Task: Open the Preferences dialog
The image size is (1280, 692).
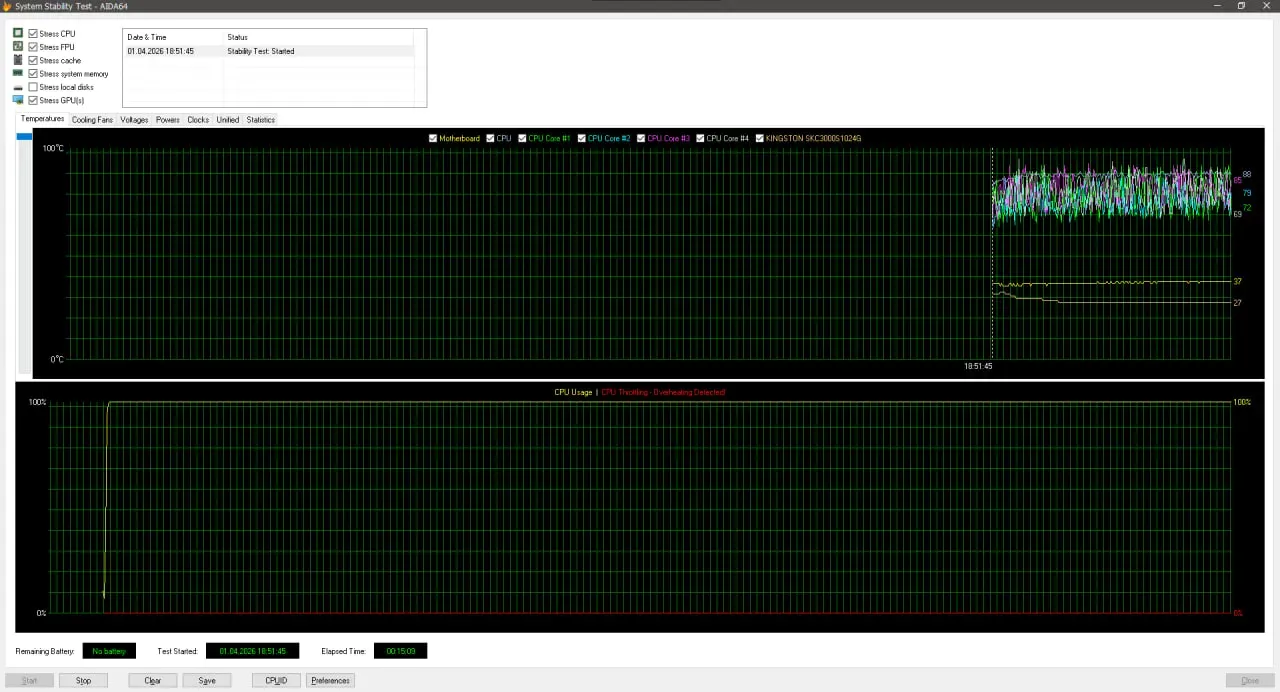Action: pyautogui.click(x=330, y=680)
